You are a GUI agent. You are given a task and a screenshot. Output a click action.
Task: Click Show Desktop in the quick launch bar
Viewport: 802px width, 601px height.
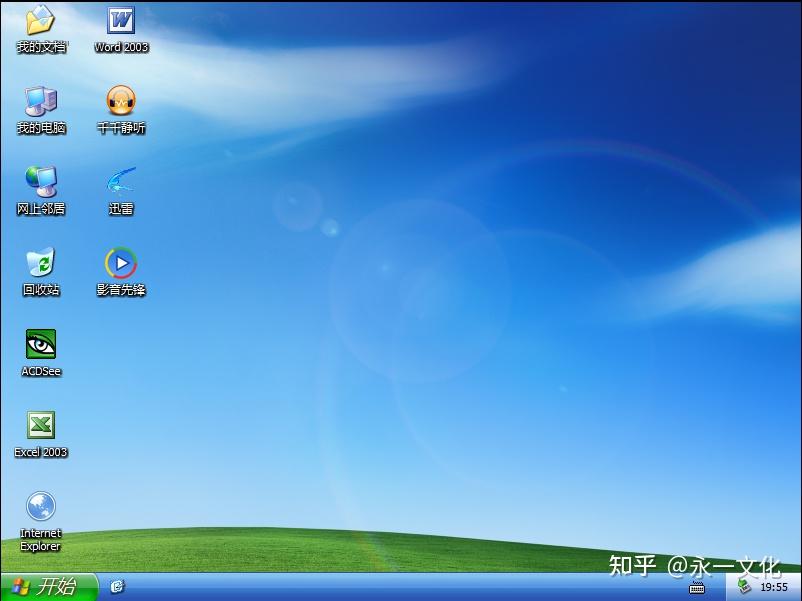tap(118, 588)
